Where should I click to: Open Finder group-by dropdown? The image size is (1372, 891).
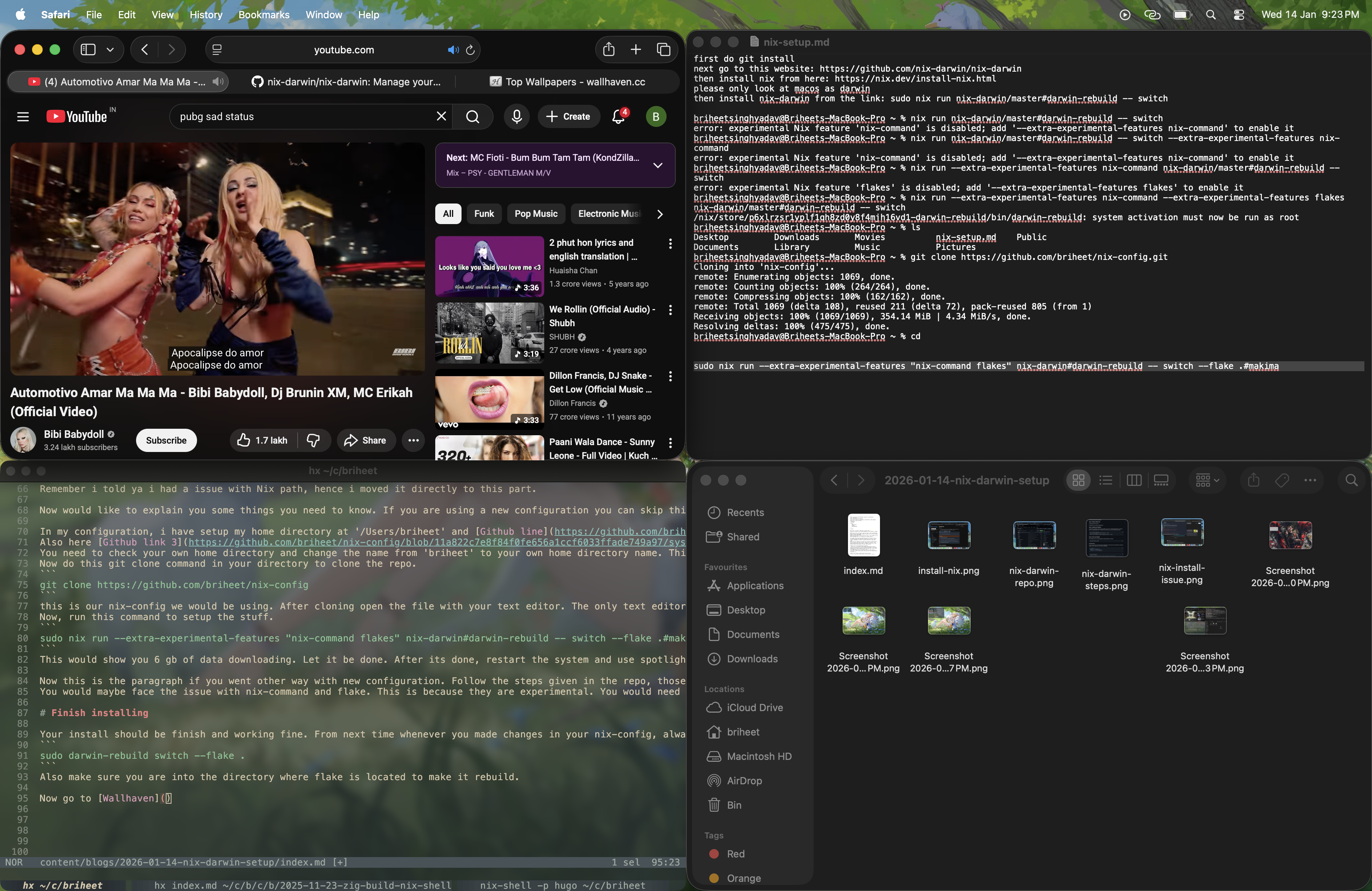tap(1207, 480)
